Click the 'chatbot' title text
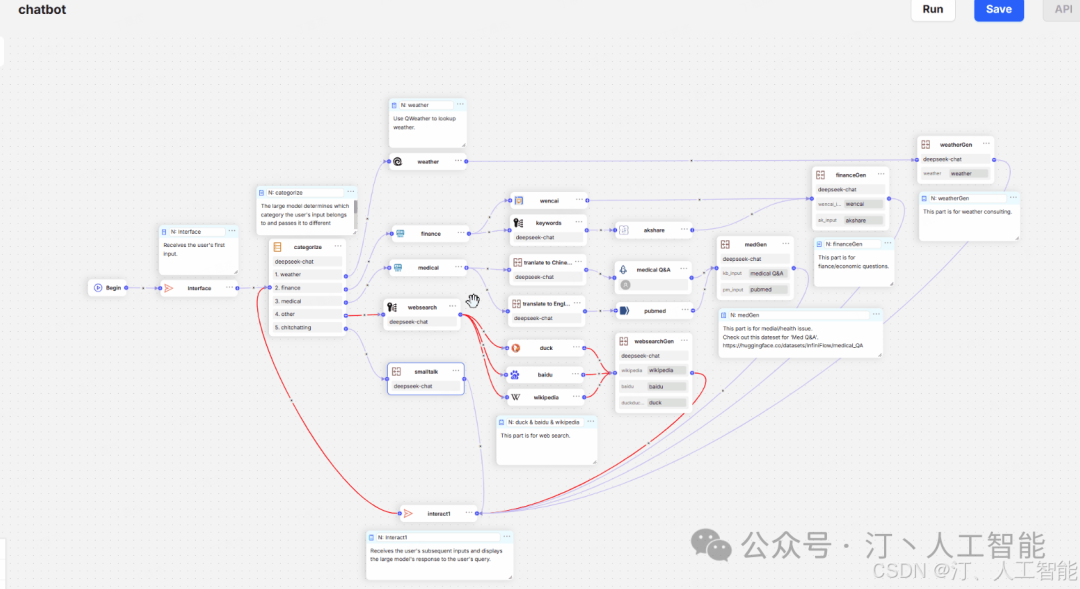 tap(42, 10)
